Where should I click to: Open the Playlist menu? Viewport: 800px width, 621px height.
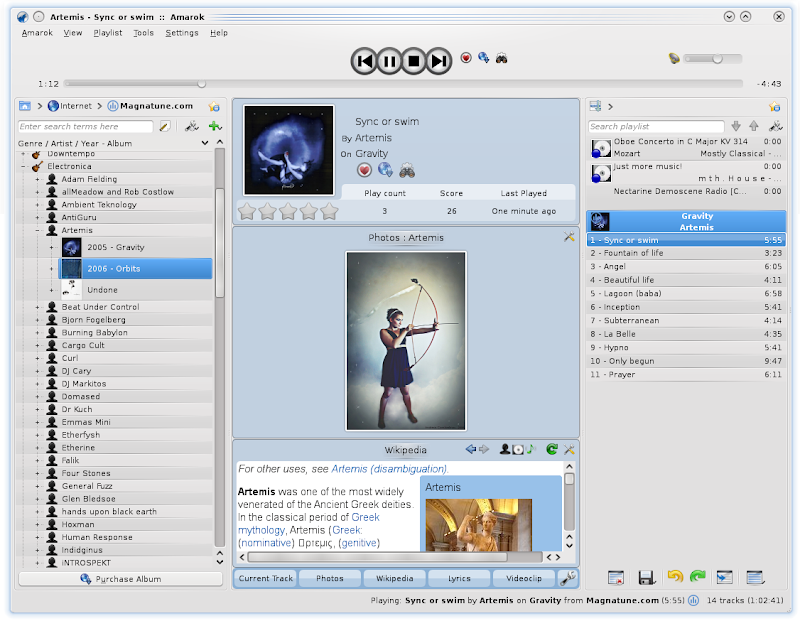(108, 33)
